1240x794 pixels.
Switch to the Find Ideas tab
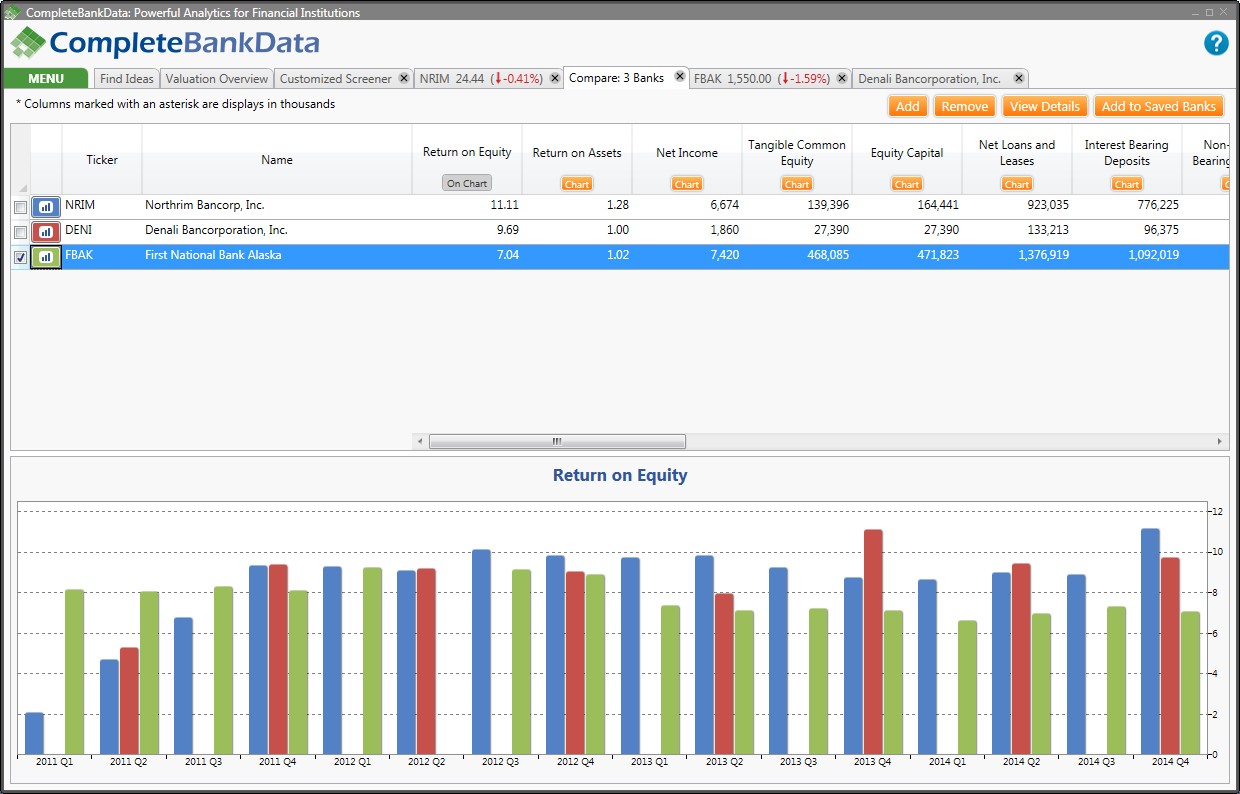pyautogui.click(x=127, y=79)
